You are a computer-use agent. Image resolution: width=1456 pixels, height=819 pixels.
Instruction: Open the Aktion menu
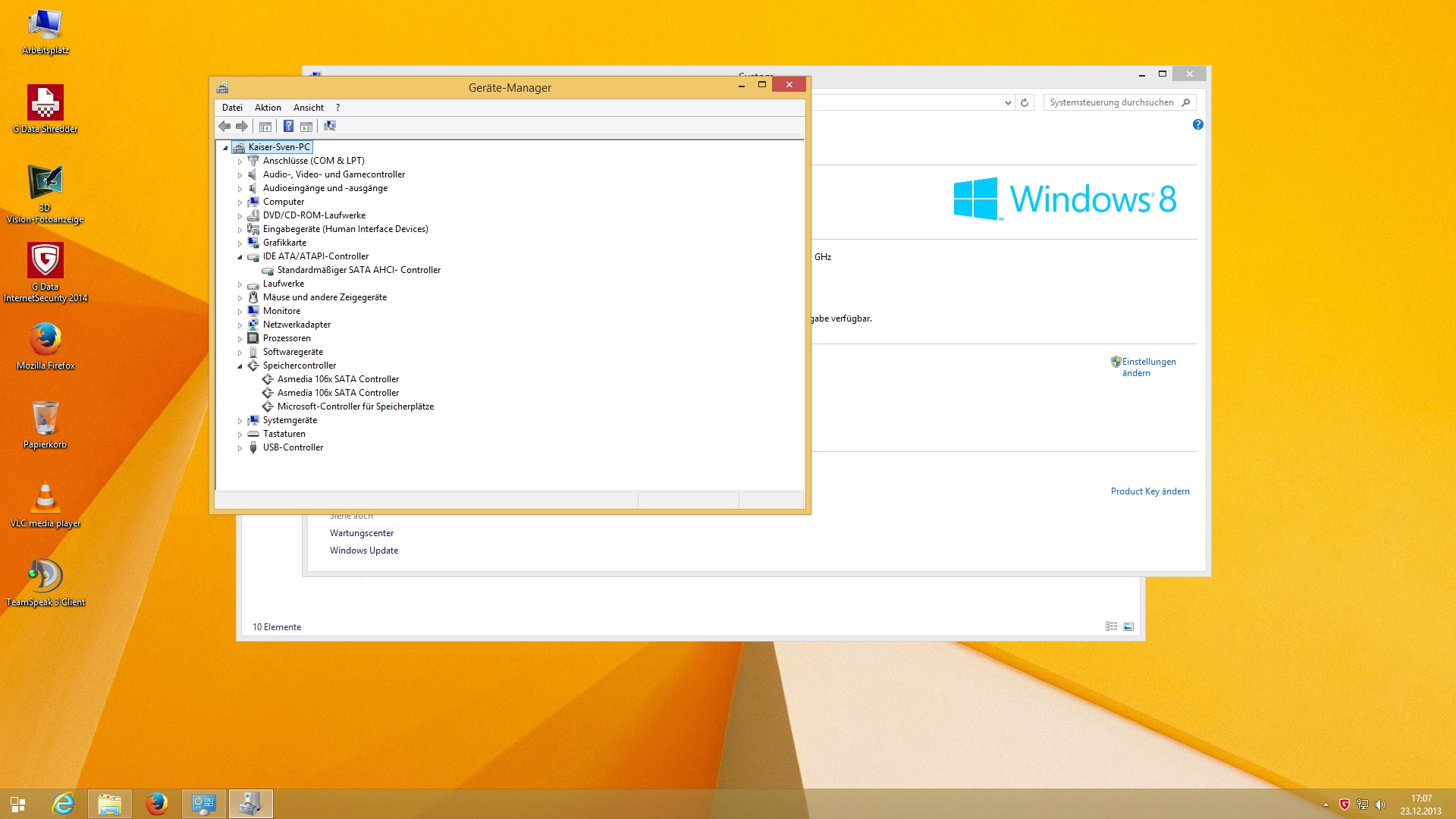(268, 108)
